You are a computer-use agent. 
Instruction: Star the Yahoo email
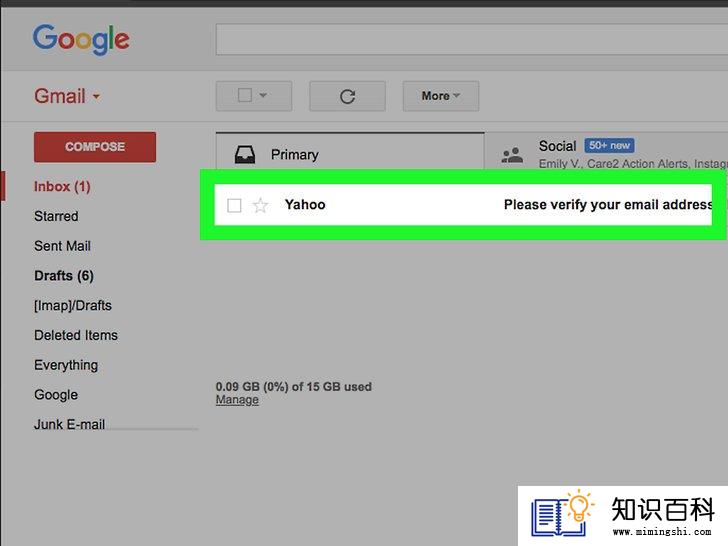click(x=260, y=205)
